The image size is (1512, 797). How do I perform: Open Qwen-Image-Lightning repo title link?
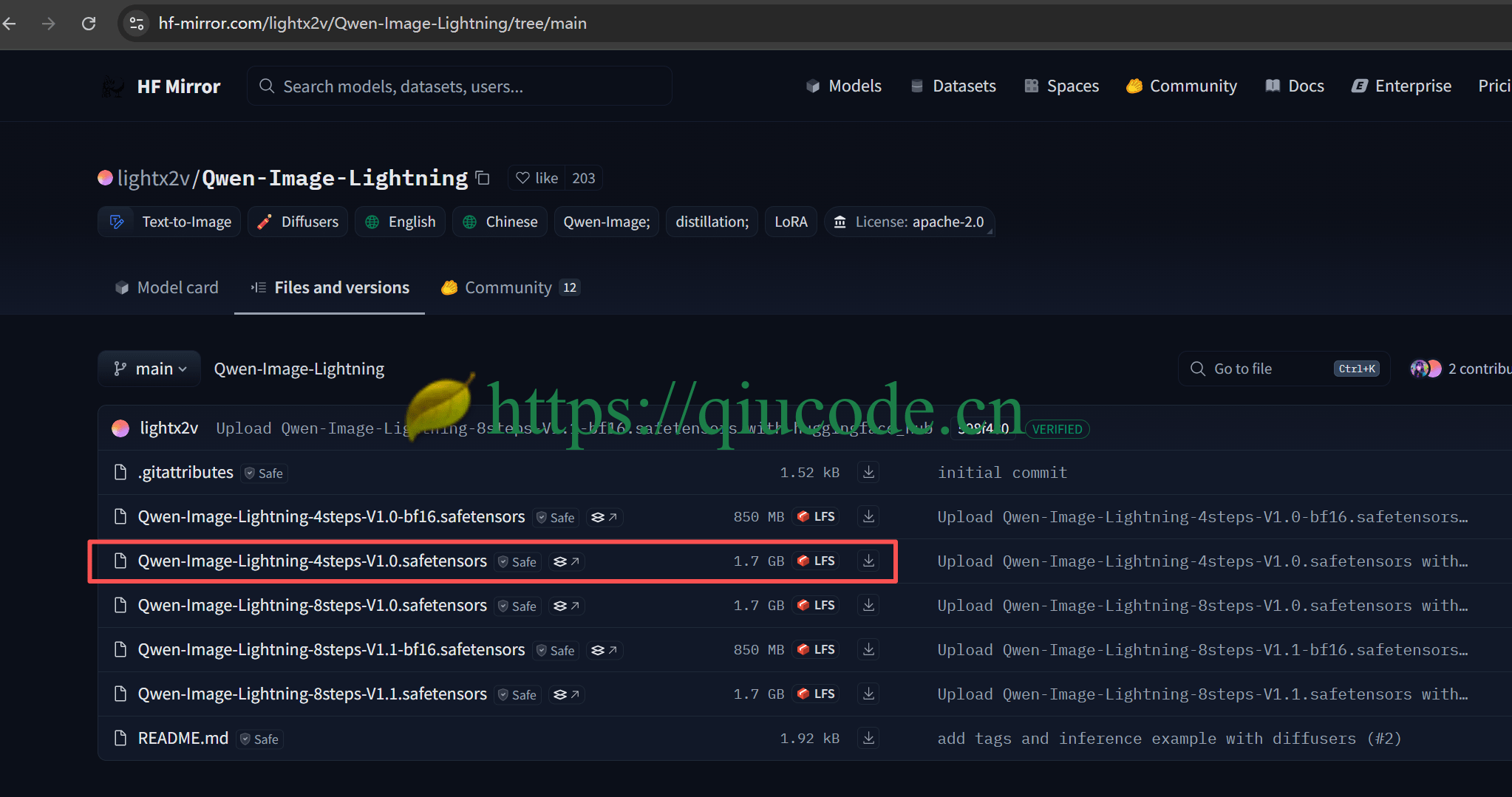335,178
